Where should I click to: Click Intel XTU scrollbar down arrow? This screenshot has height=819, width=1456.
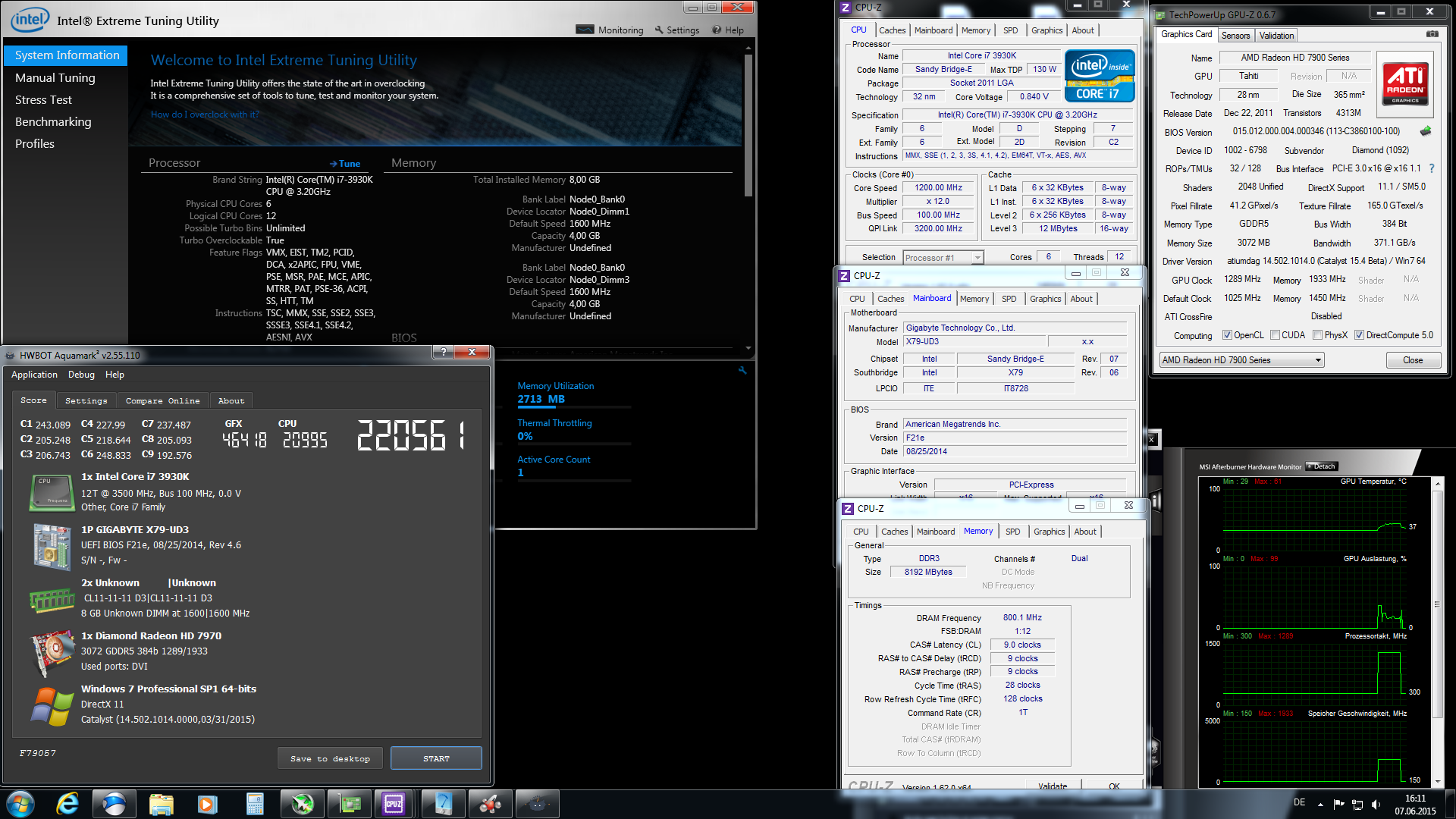(x=748, y=348)
